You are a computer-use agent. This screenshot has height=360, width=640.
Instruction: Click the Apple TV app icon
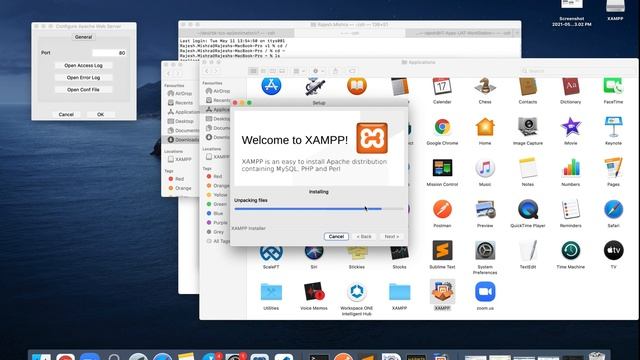(x=613, y=251)
